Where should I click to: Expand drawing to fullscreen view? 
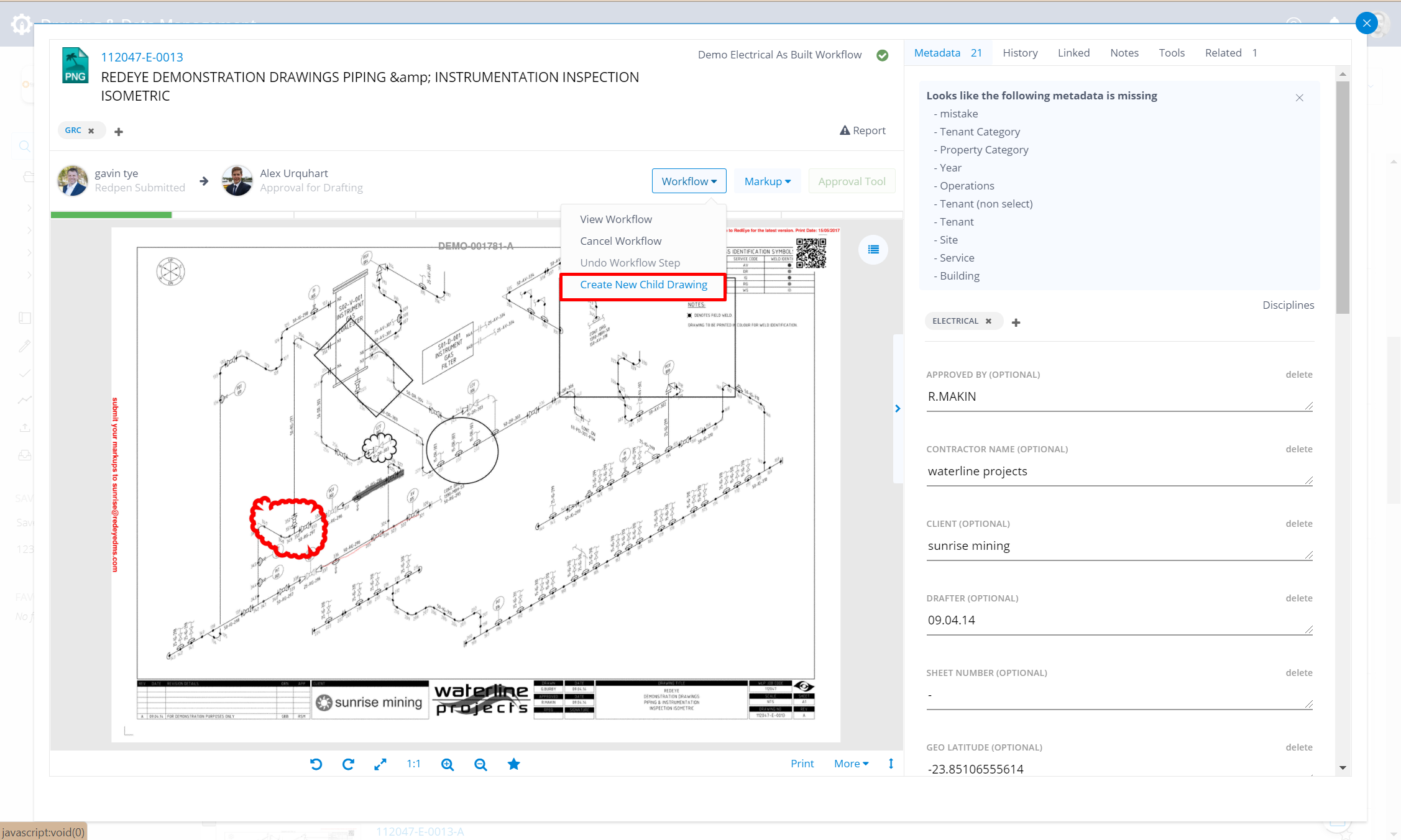pos(380,764)
